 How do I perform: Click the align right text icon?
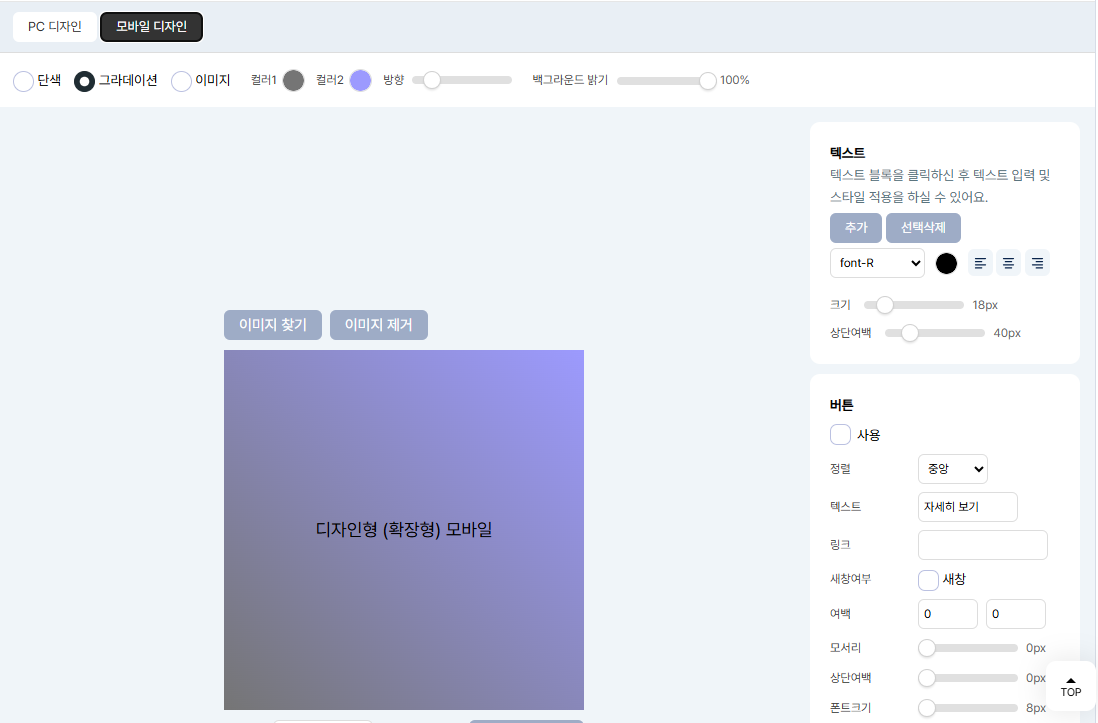(1037, 263)
